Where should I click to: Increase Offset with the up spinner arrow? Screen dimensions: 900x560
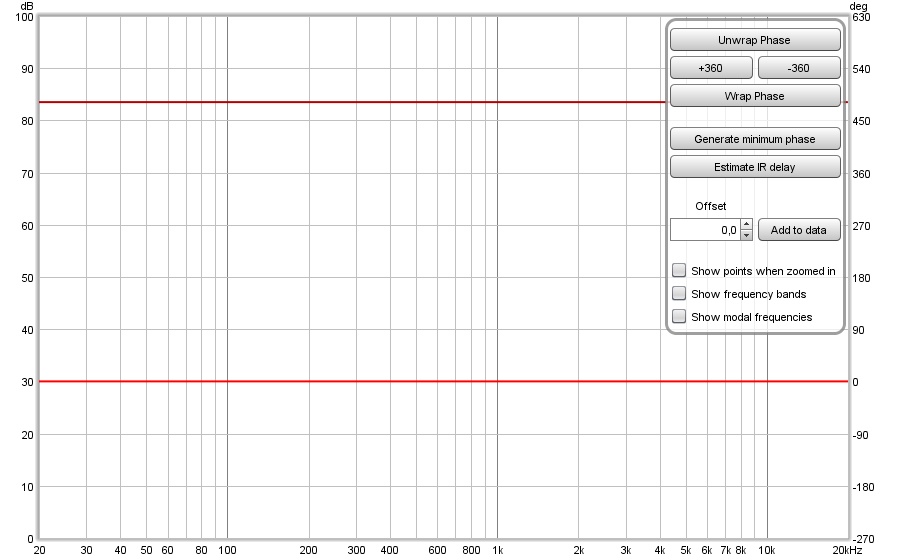coord(746,224)
